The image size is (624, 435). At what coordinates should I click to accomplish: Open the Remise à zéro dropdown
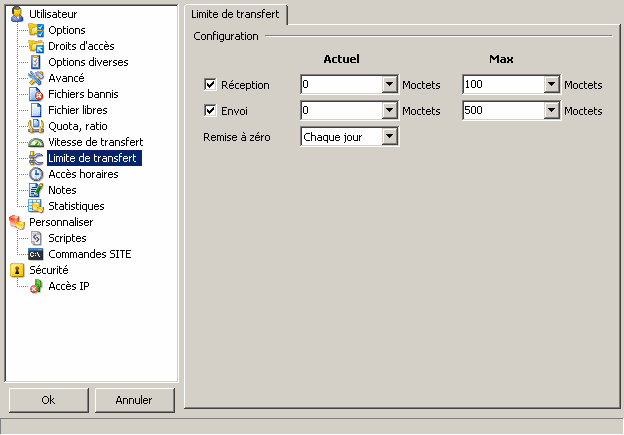pyautogui.click(x=389, y=136)
